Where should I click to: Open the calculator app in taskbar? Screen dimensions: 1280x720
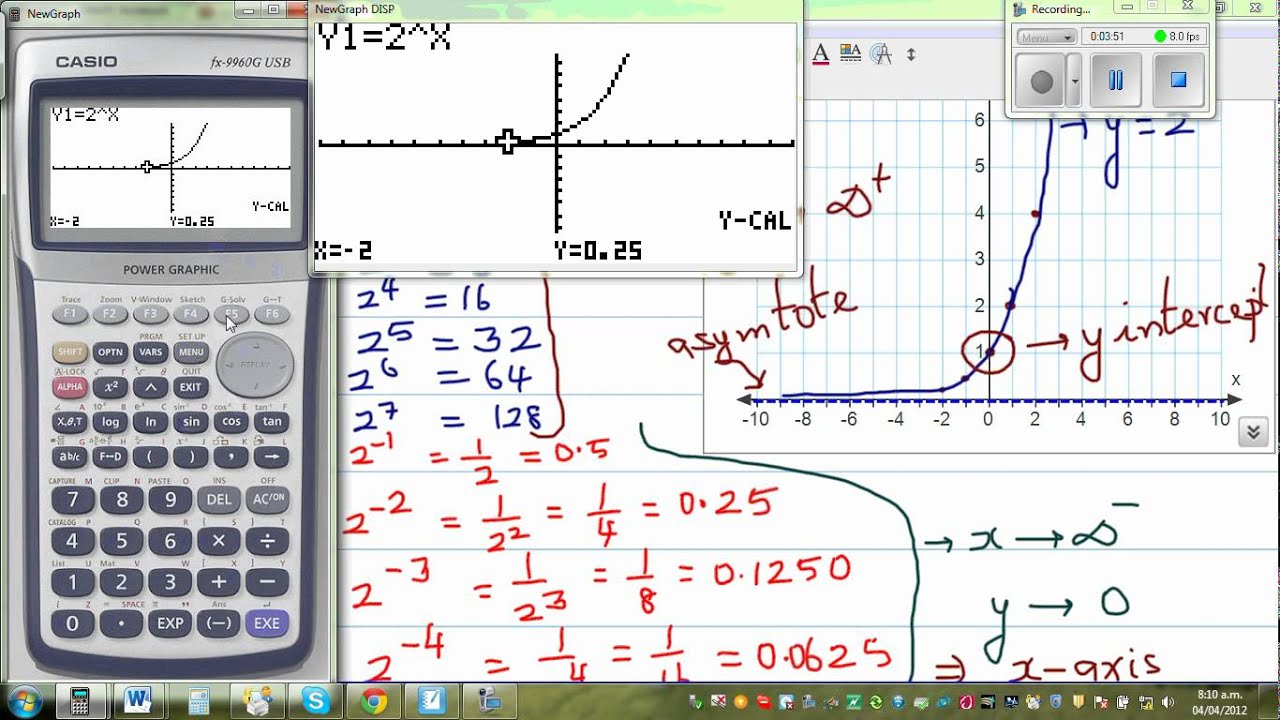click(x=81, y=700)
